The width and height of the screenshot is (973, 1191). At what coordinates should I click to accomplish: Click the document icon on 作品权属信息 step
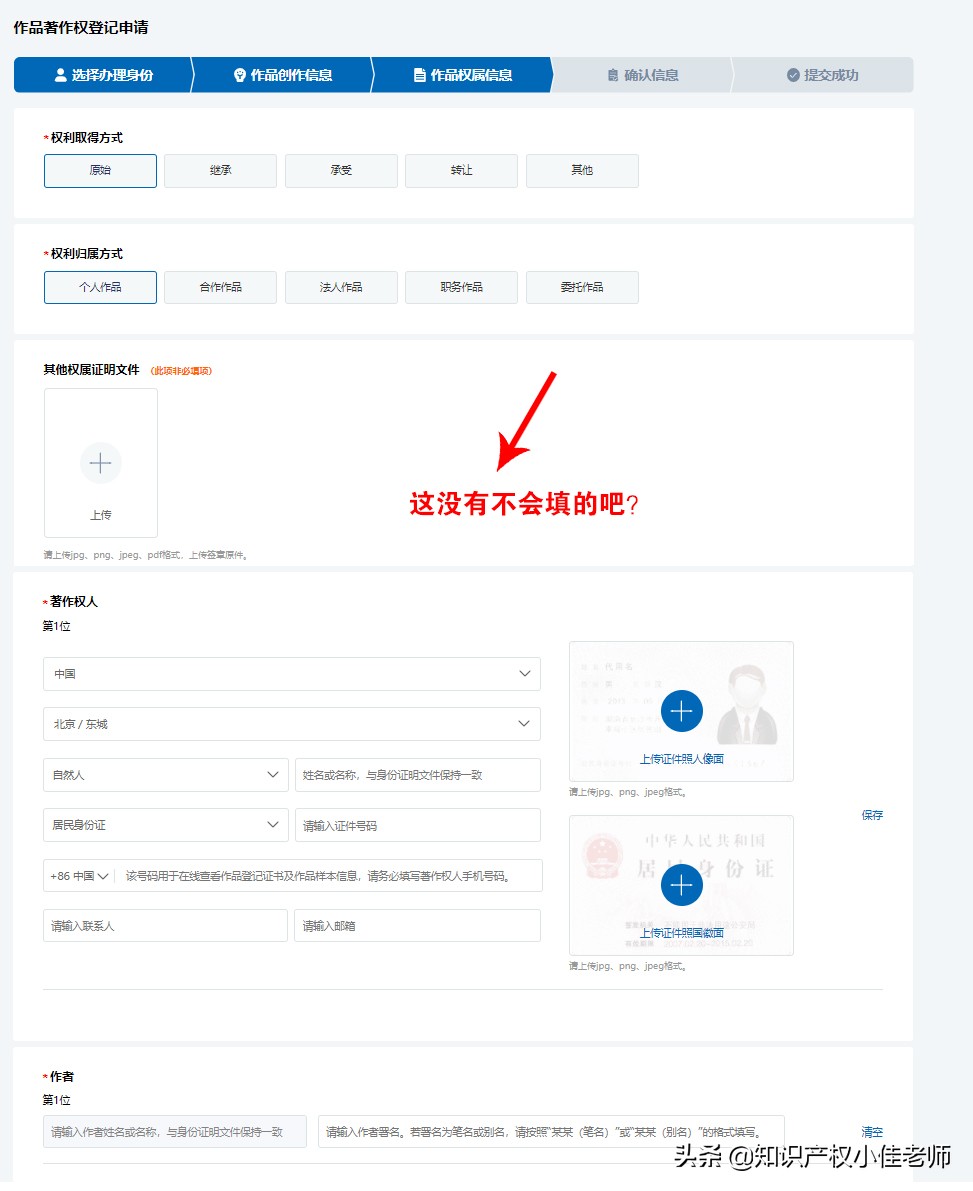coord(419,74)
